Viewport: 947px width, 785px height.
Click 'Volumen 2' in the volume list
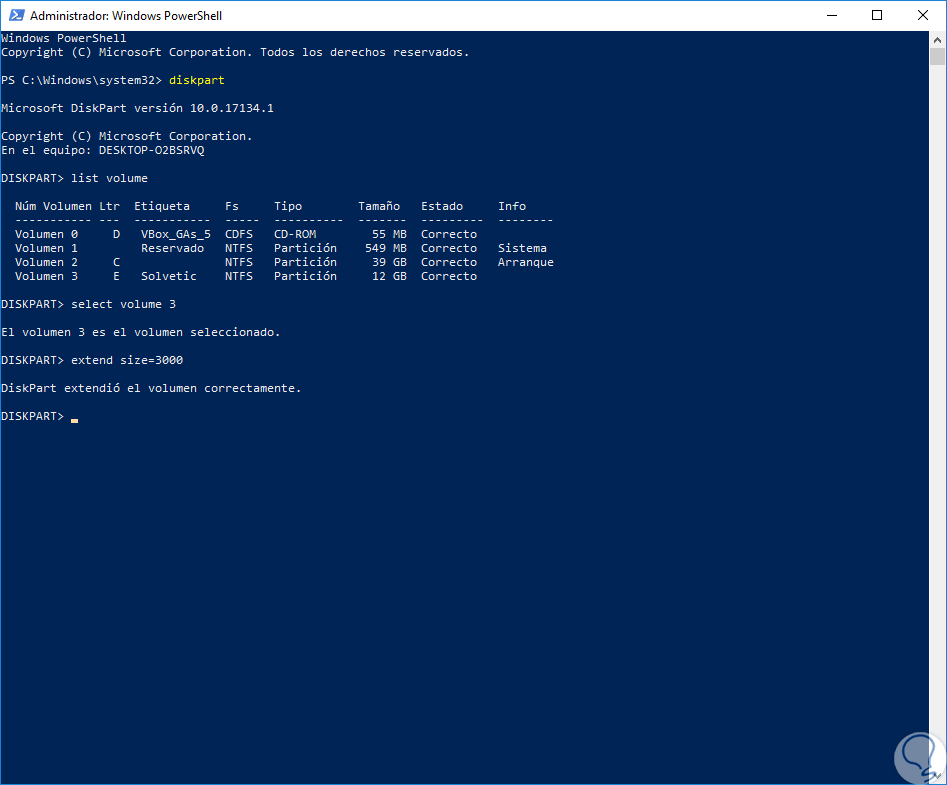pos(47,262)
